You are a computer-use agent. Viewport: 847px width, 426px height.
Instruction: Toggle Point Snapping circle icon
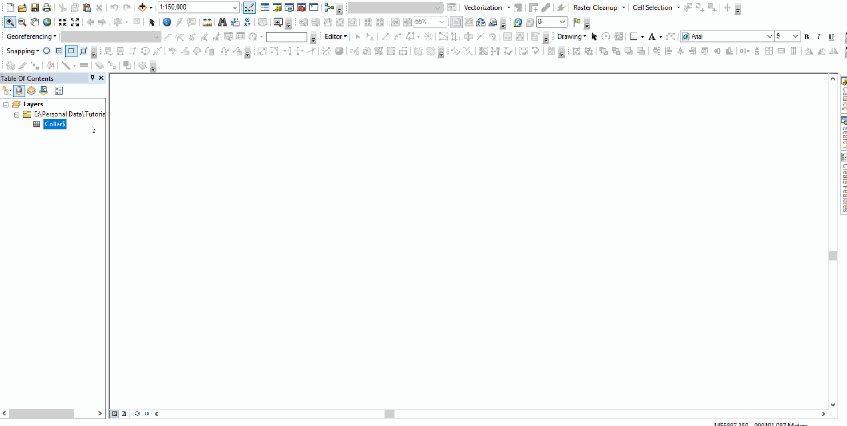click(x=46, y=51)
